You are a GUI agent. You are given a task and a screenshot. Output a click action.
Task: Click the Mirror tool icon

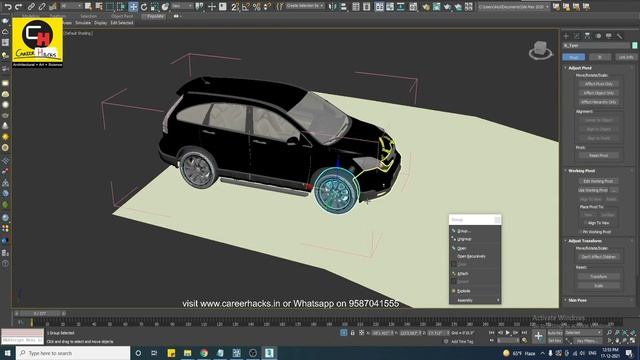333,7
